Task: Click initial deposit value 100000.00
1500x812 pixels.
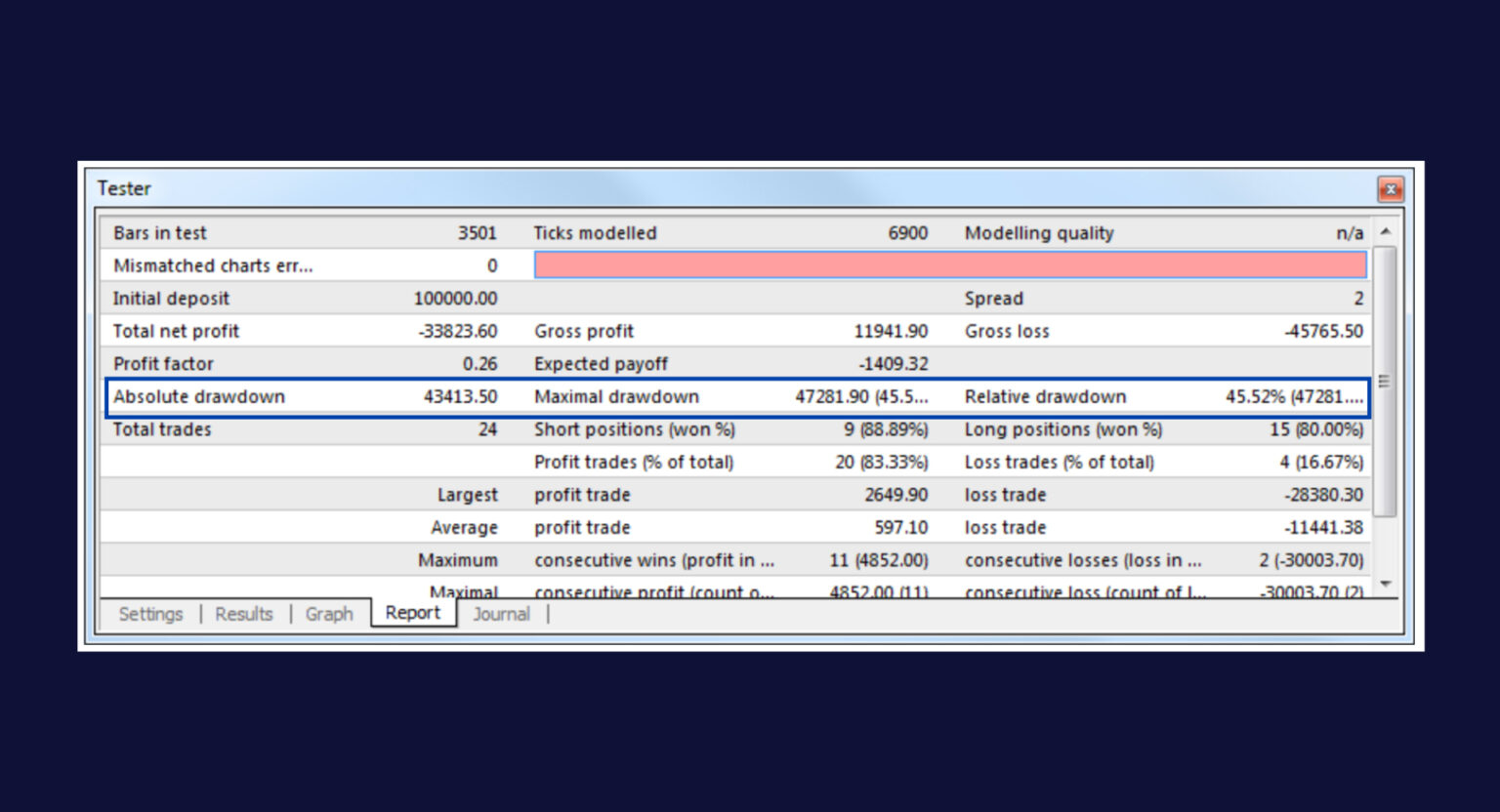Action: point(455,299)
